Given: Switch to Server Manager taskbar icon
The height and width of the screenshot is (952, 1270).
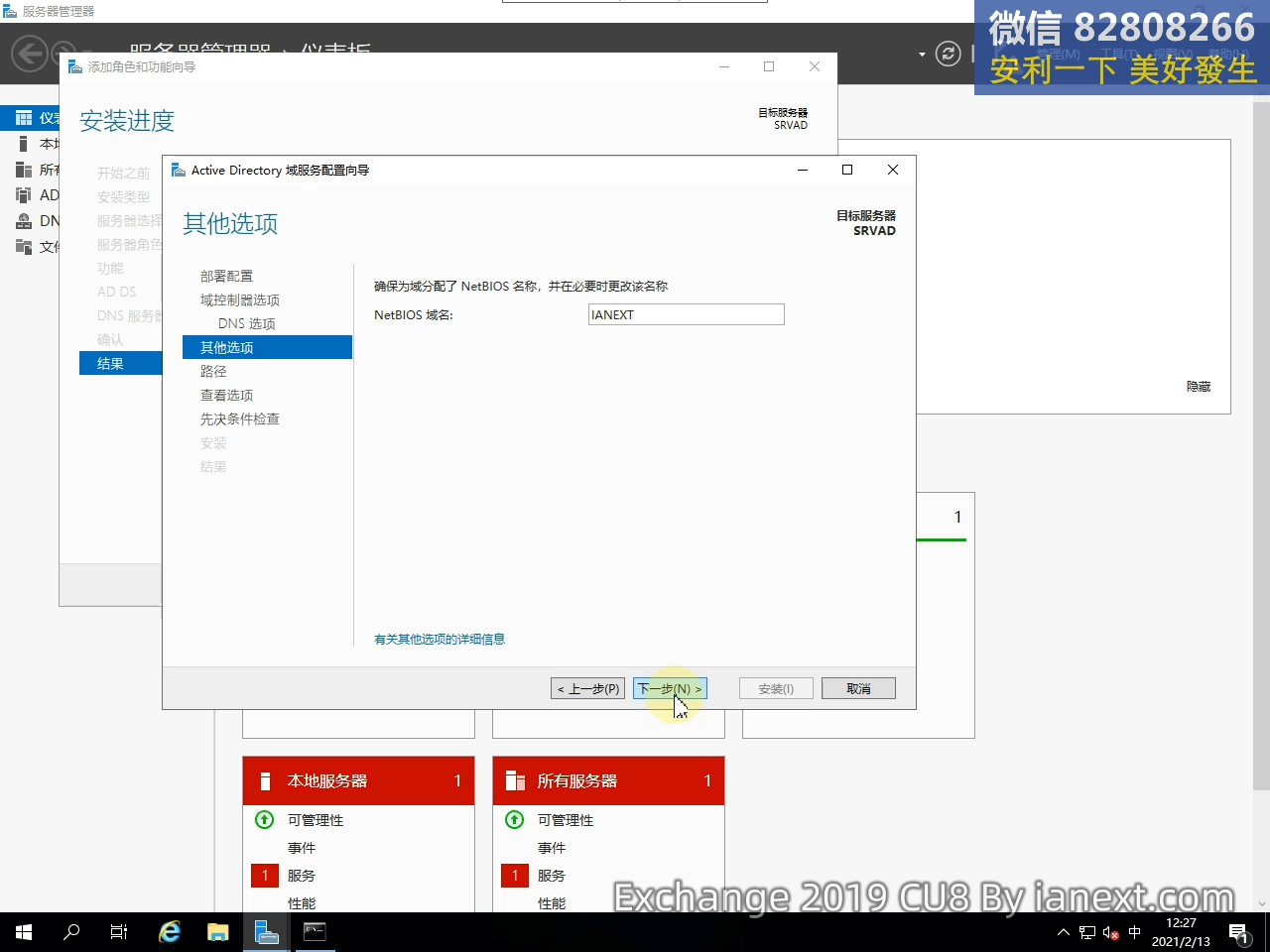Looking at the screenshot, I should pyautogui.click(x=266, y=932).
